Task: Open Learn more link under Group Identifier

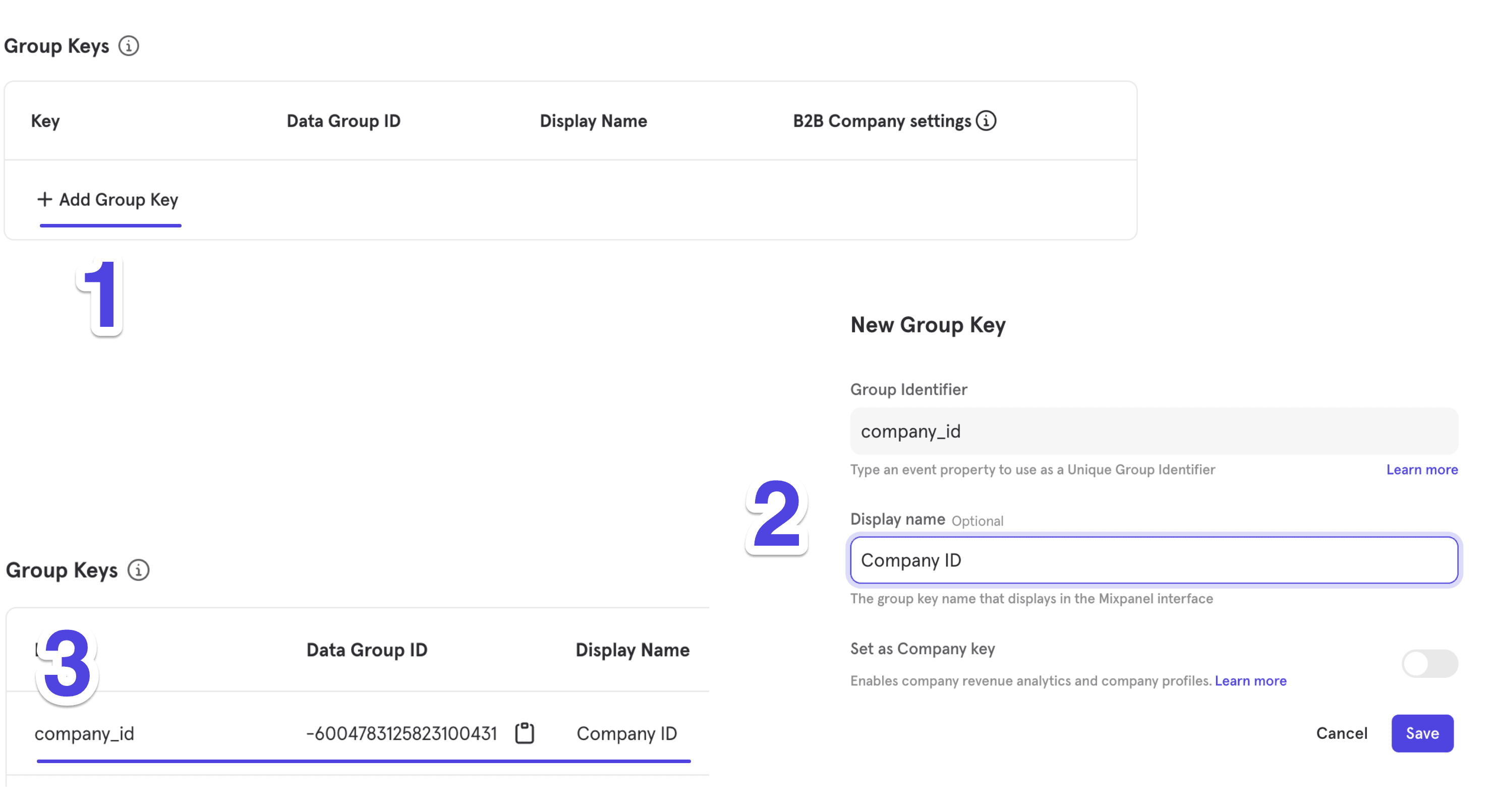Action: click(x=1422, y=470)
